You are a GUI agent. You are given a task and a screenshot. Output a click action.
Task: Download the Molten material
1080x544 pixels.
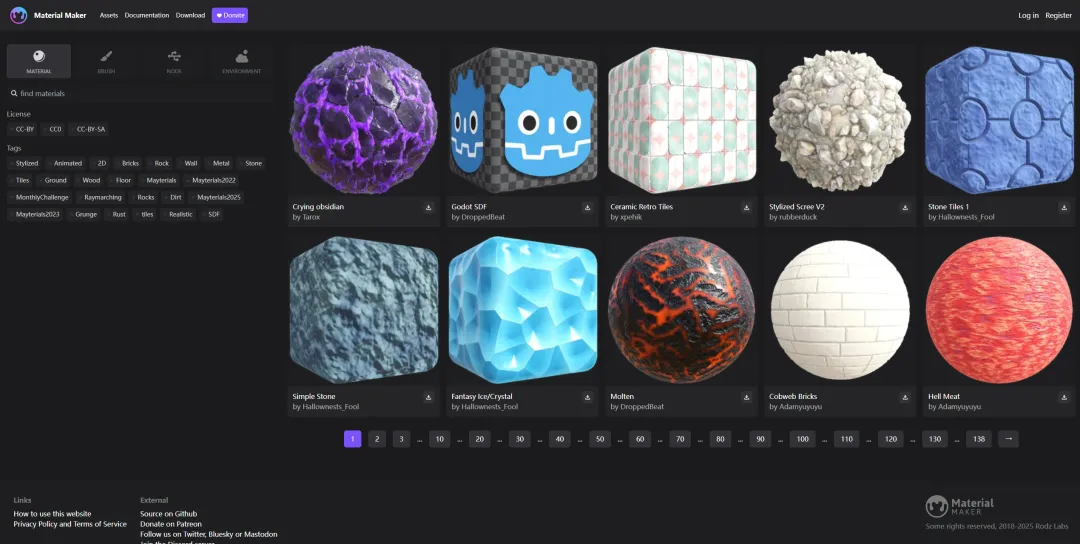pyautogui.click(x=746, y=397)
